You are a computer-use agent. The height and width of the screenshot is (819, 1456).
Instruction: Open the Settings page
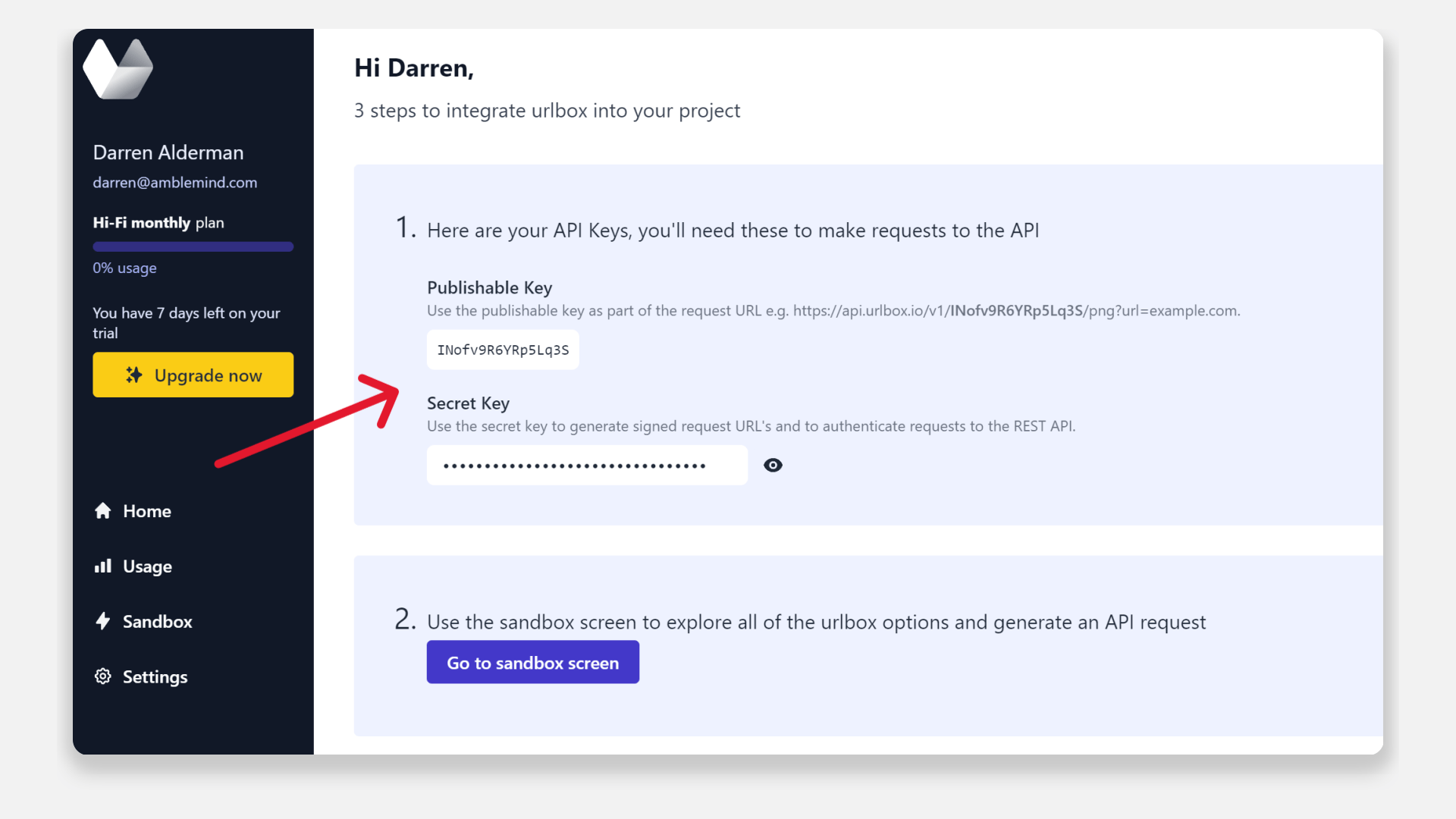[155, 676]
